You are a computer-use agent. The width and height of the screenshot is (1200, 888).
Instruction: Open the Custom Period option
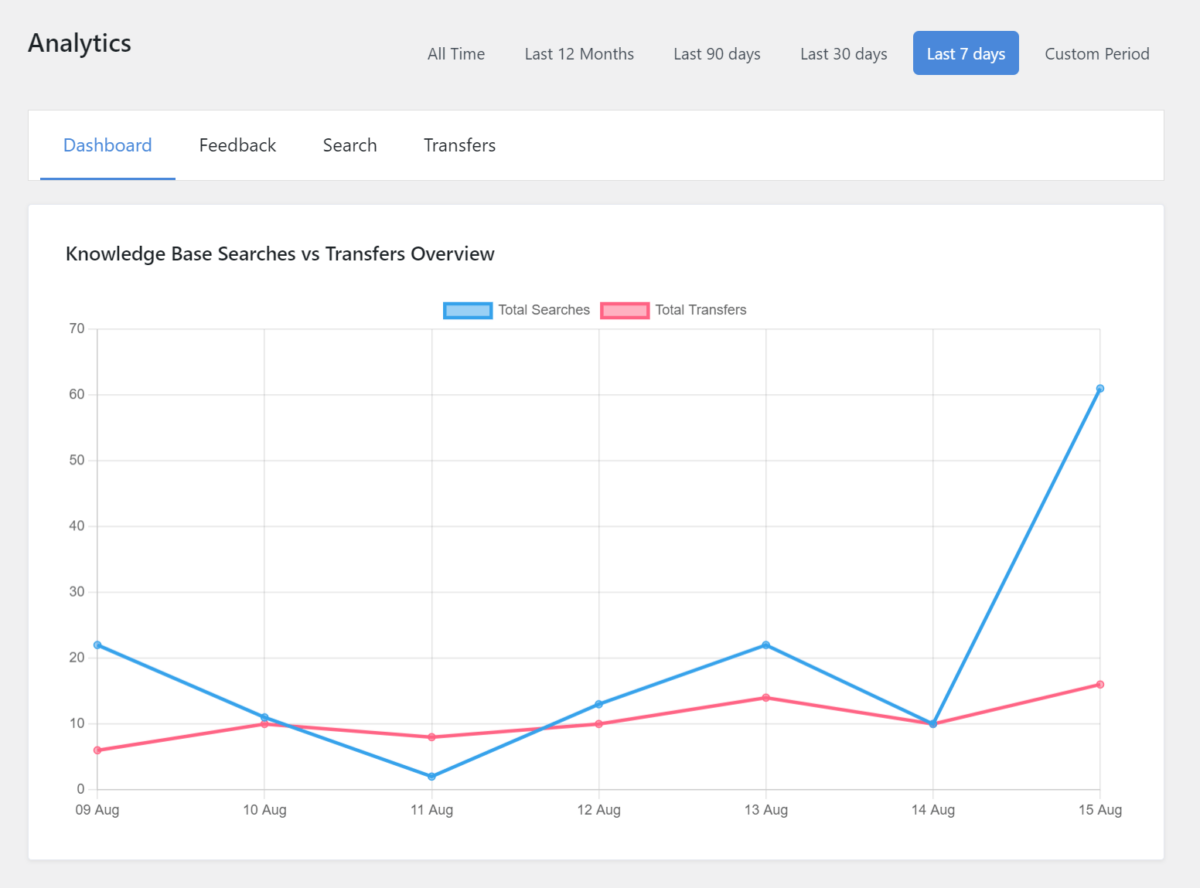click(x=1097, y=54)
